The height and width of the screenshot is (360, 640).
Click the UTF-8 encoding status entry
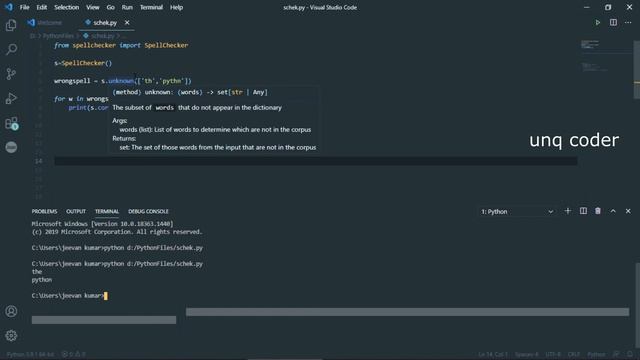[553, 354]
